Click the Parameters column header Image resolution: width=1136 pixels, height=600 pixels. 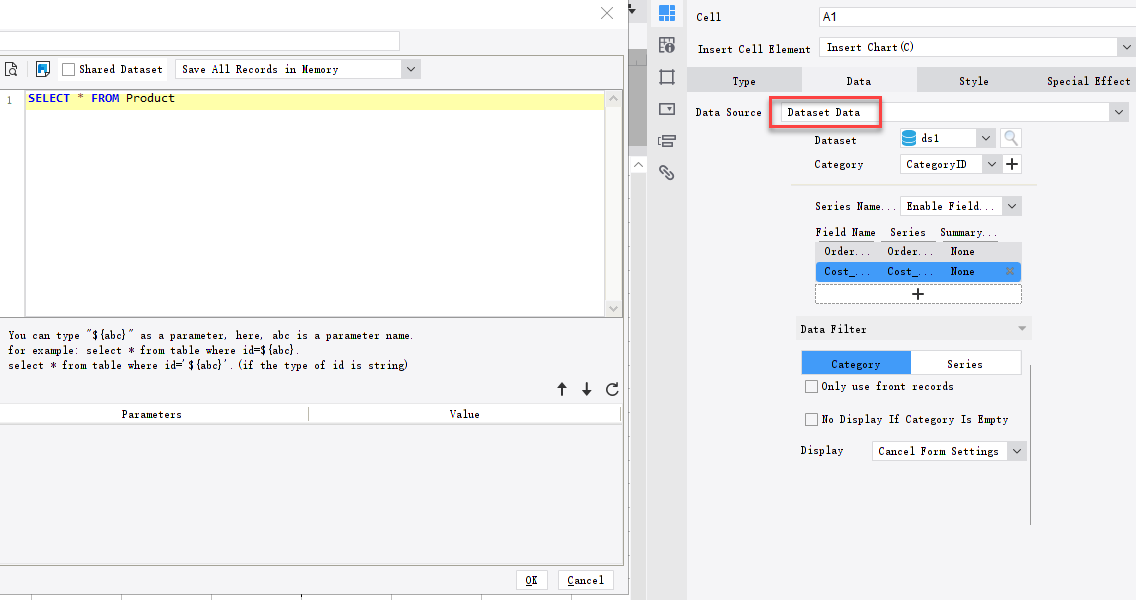click(152, 414)
